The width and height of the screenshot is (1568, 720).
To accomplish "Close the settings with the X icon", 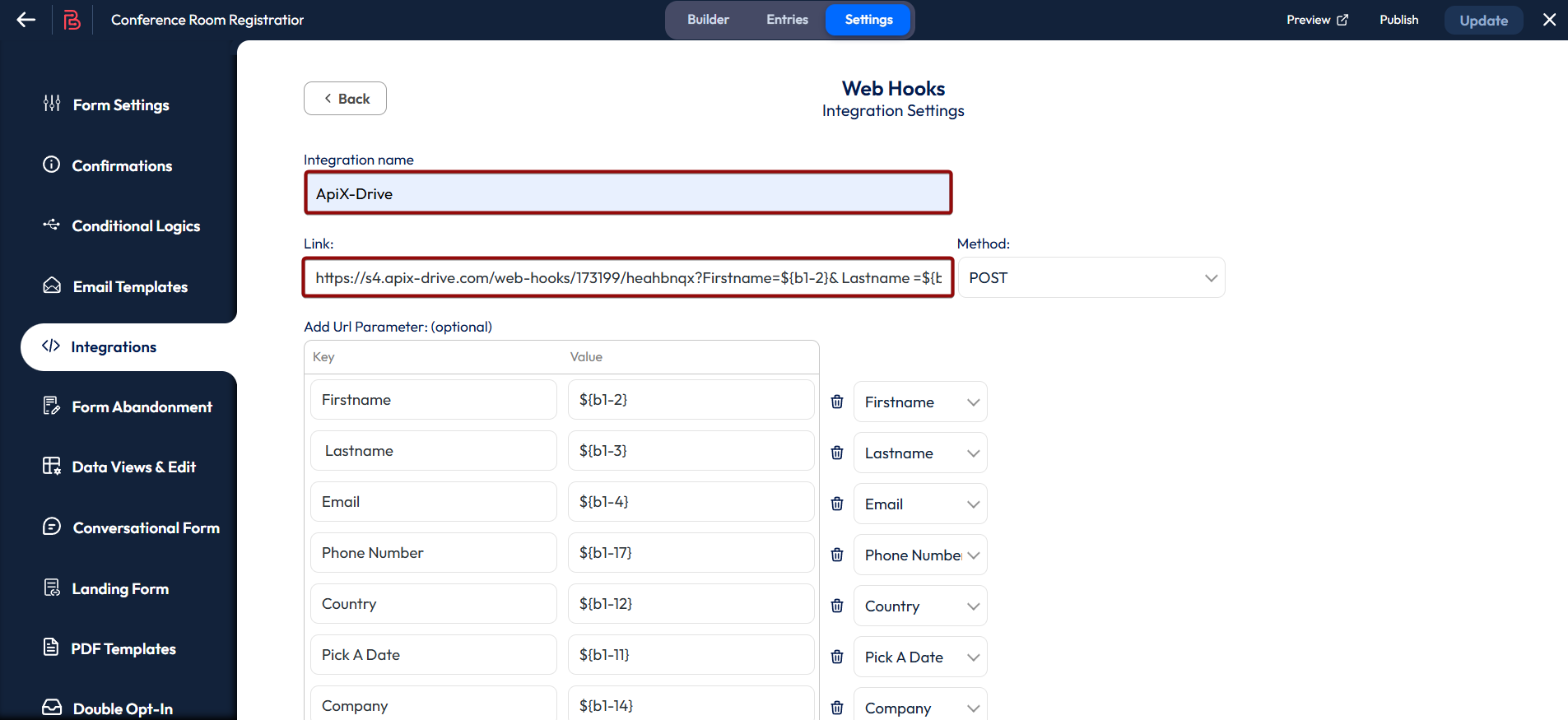I will pos(1549,20).
